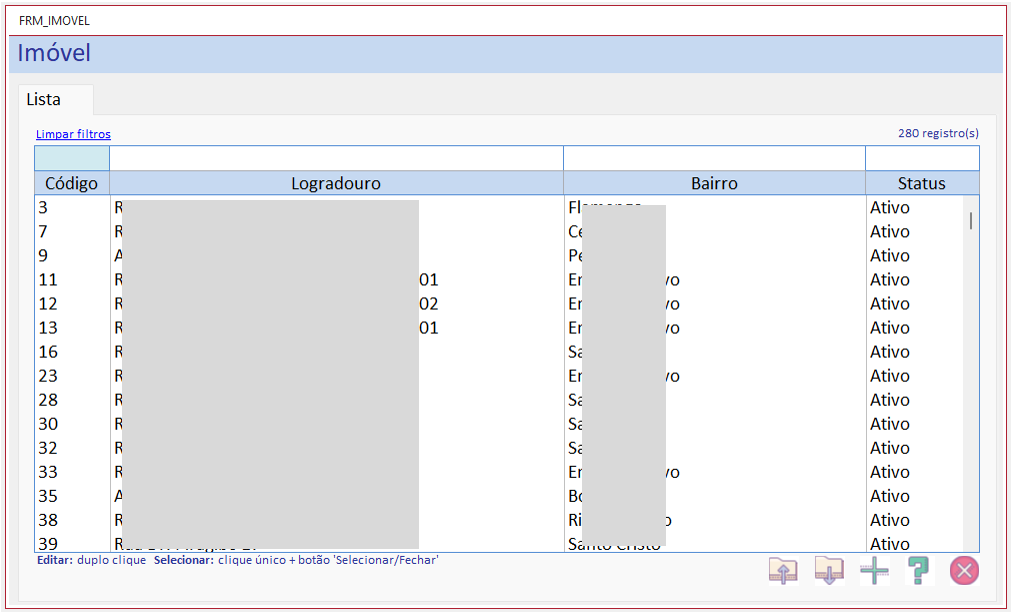Select the row with code 32
The height and width of the screenshot is (613, 1011).
click(499, 448)
